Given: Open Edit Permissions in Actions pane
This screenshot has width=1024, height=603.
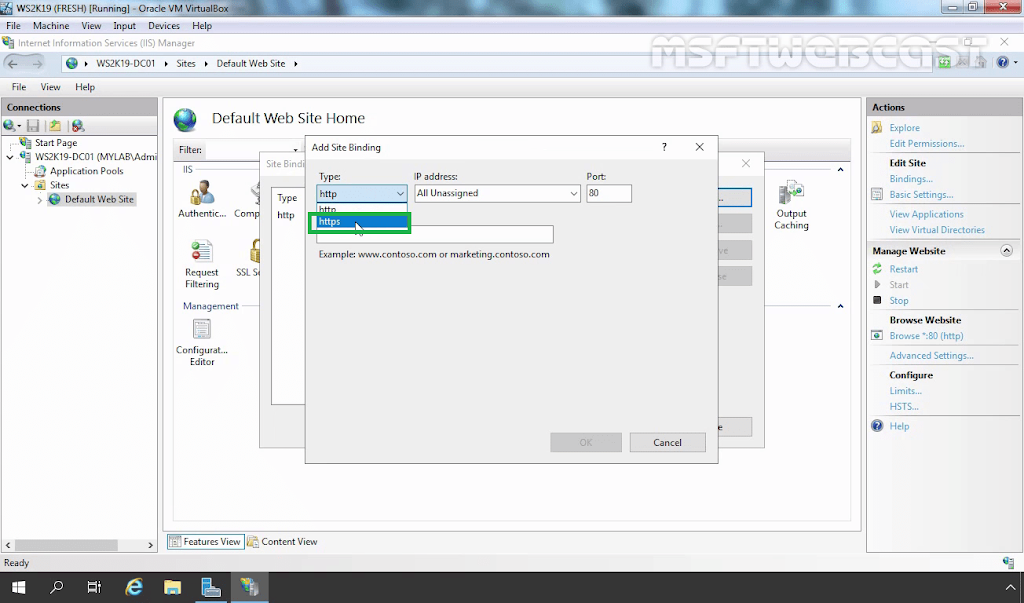Looking at the screenshot, I should (927, 144).
